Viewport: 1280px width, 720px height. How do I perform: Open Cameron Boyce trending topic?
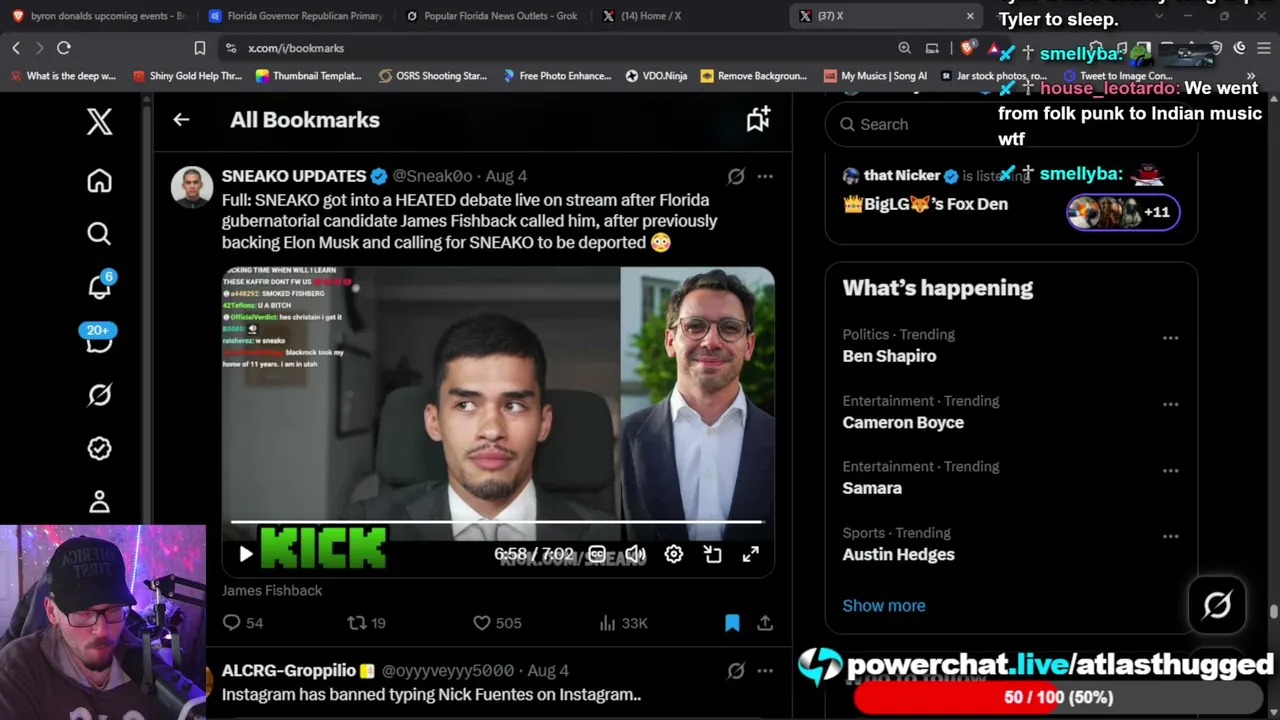[x=903, y=422]
